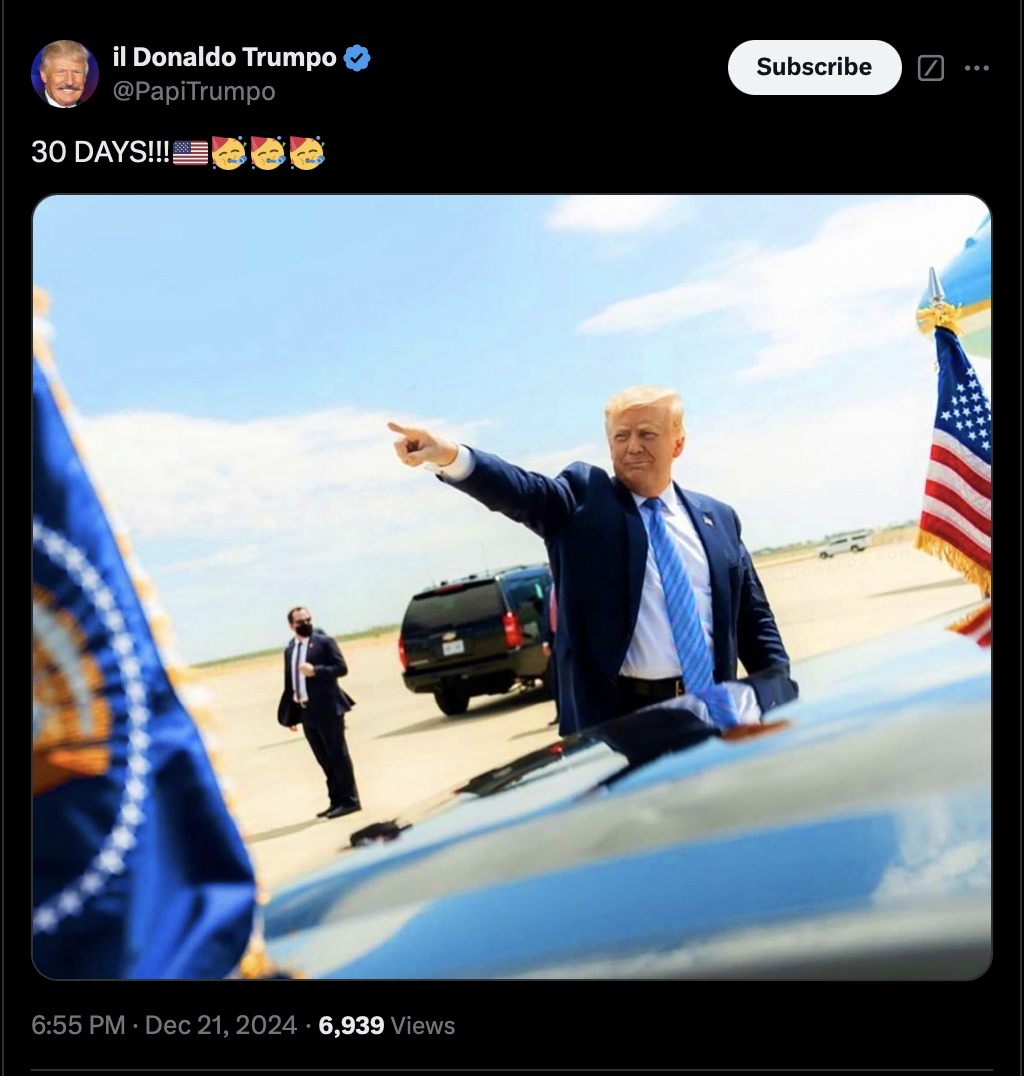The height and width of the screenshot is (1076, 1024).
Task: Open the il Donaldo Trumpo display name
Action: 224,57
